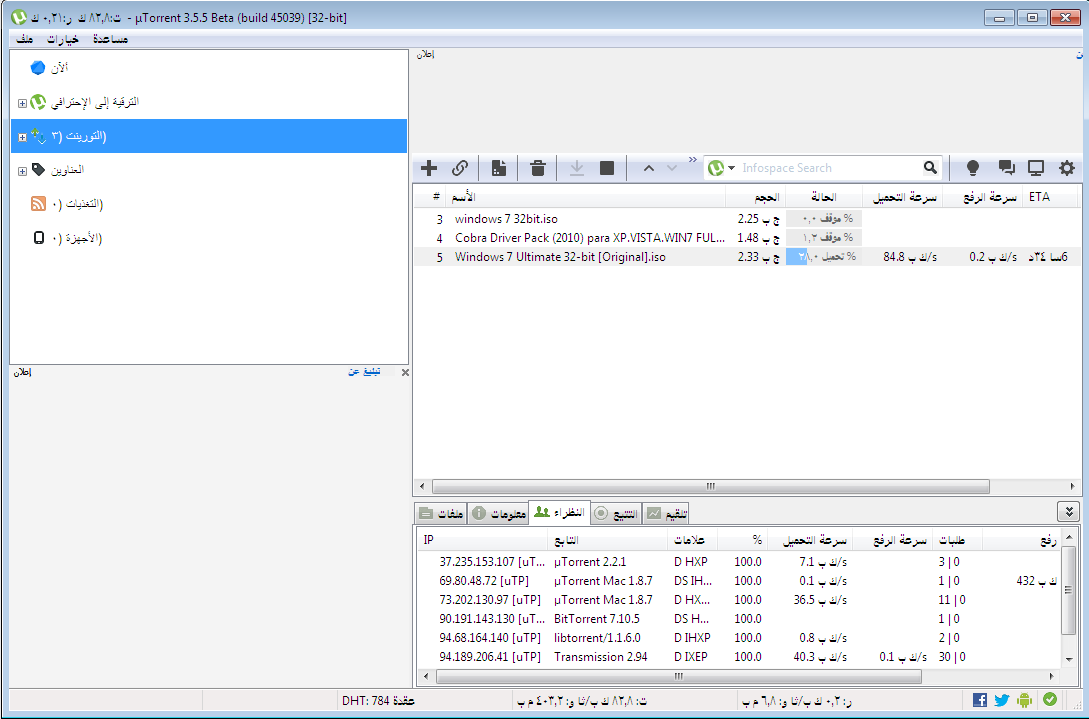Open the search provider dropdown arrow
The image size is (1089, 719).
coord(731,168)
